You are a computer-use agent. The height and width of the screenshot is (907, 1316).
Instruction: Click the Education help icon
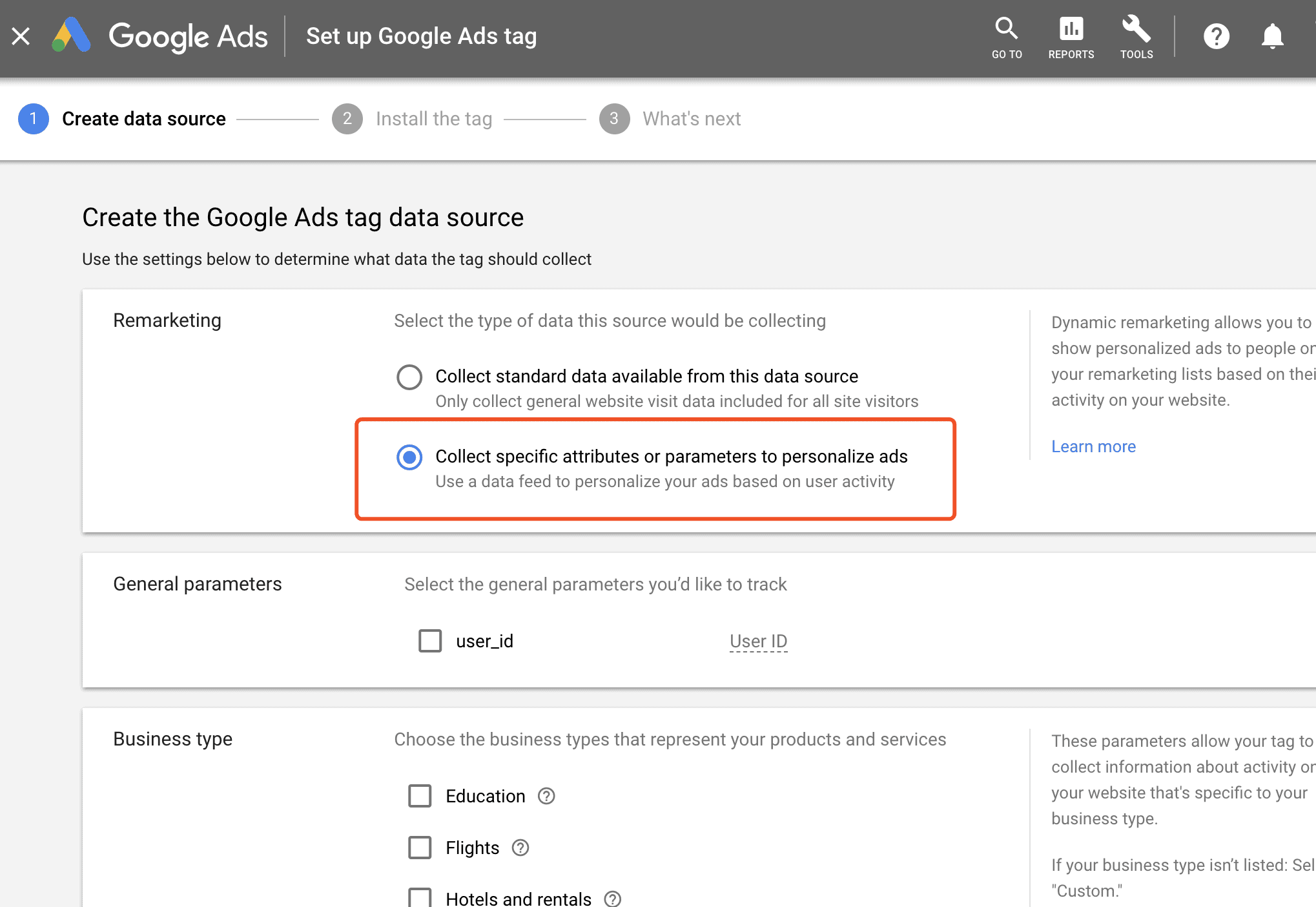click(x=546, y=796)
